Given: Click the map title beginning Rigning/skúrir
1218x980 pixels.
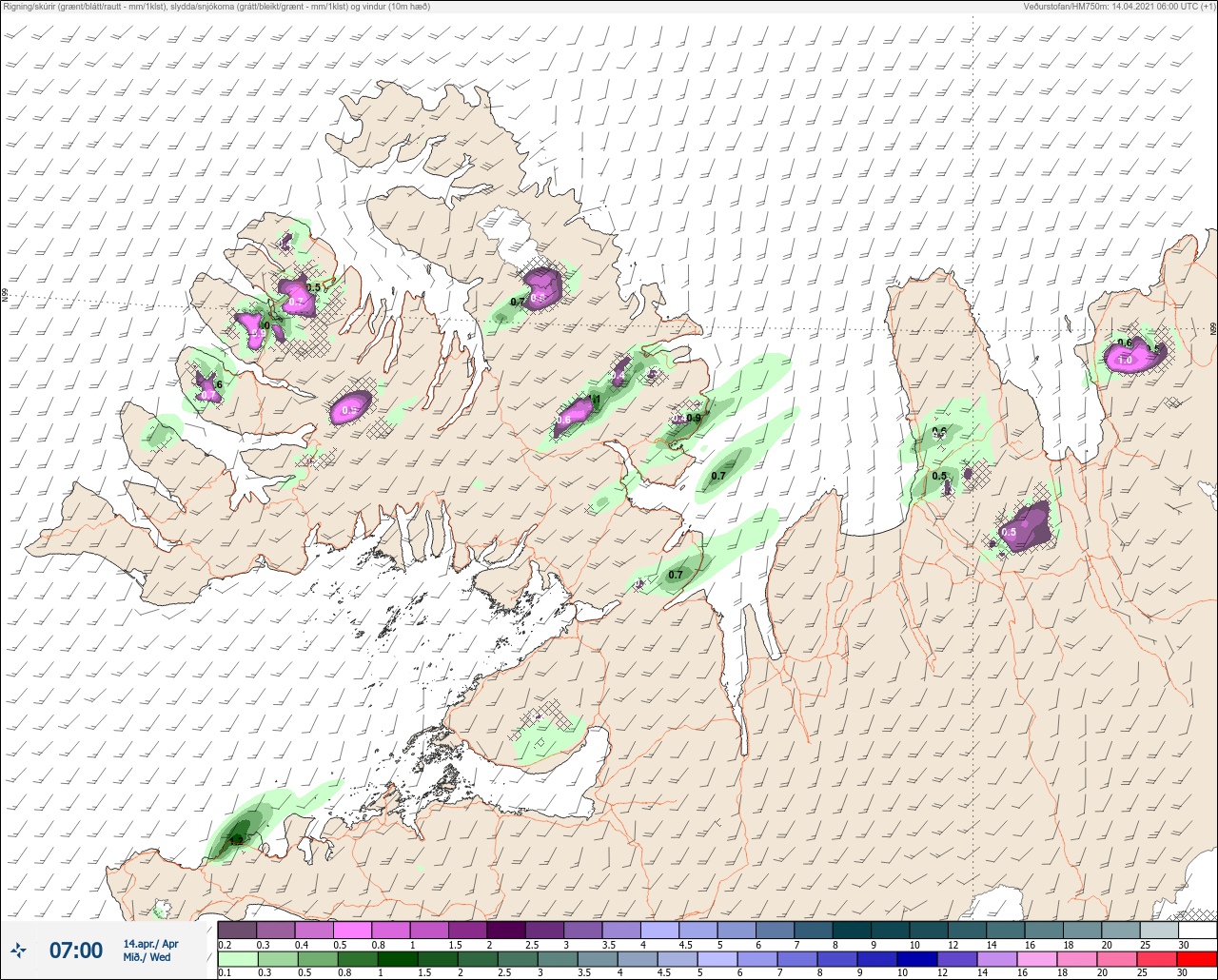Looking at the screenshot, I should (217, 7).
